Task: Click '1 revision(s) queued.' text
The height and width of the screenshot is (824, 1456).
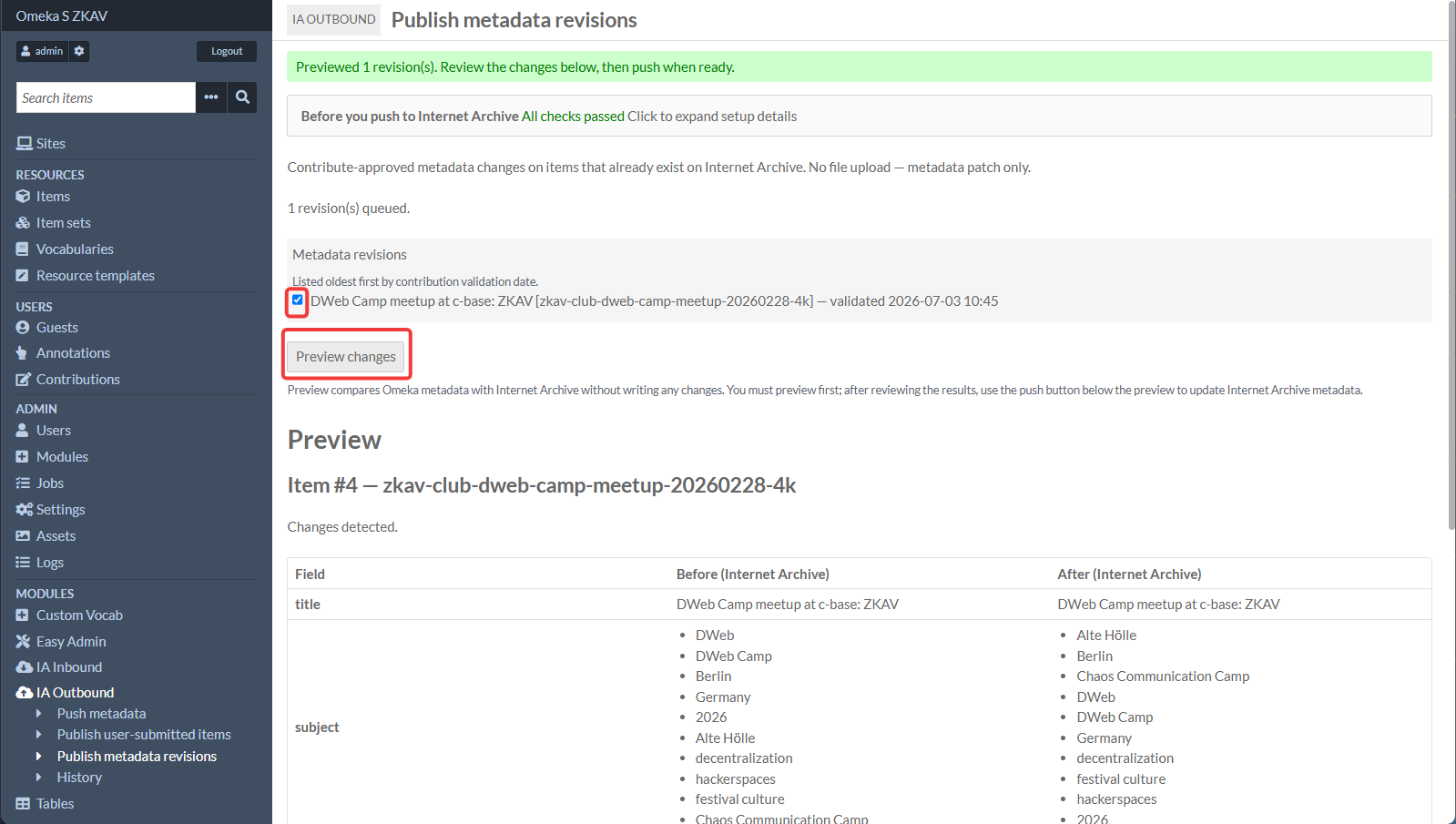Action: pyautogui.click(x=349, y=208)
